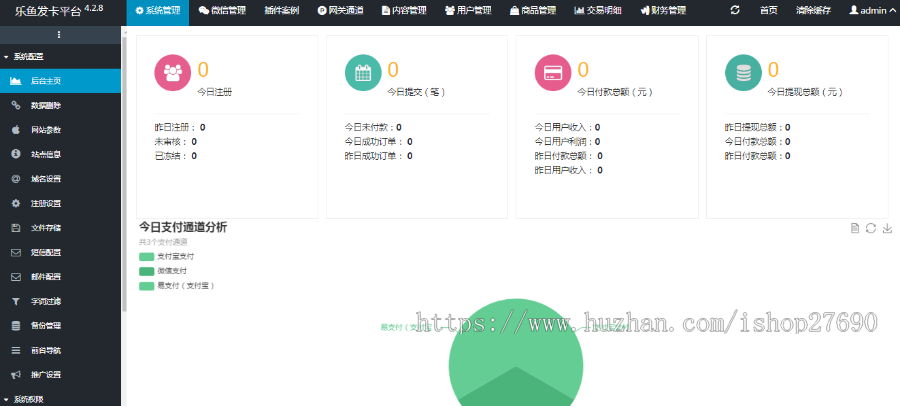This screenshot has width=900, height=406.
Task: Click chart restore refresh icon
Action: coord(871,228)
